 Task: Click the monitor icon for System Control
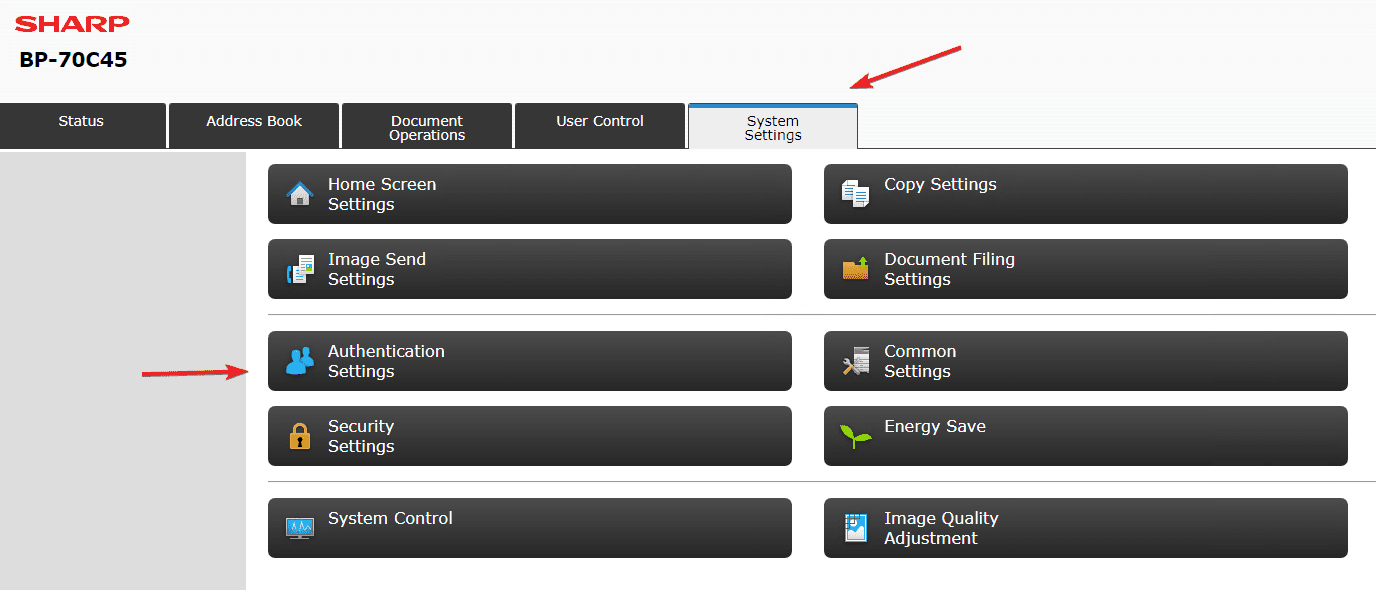click(x=300, y=528)
